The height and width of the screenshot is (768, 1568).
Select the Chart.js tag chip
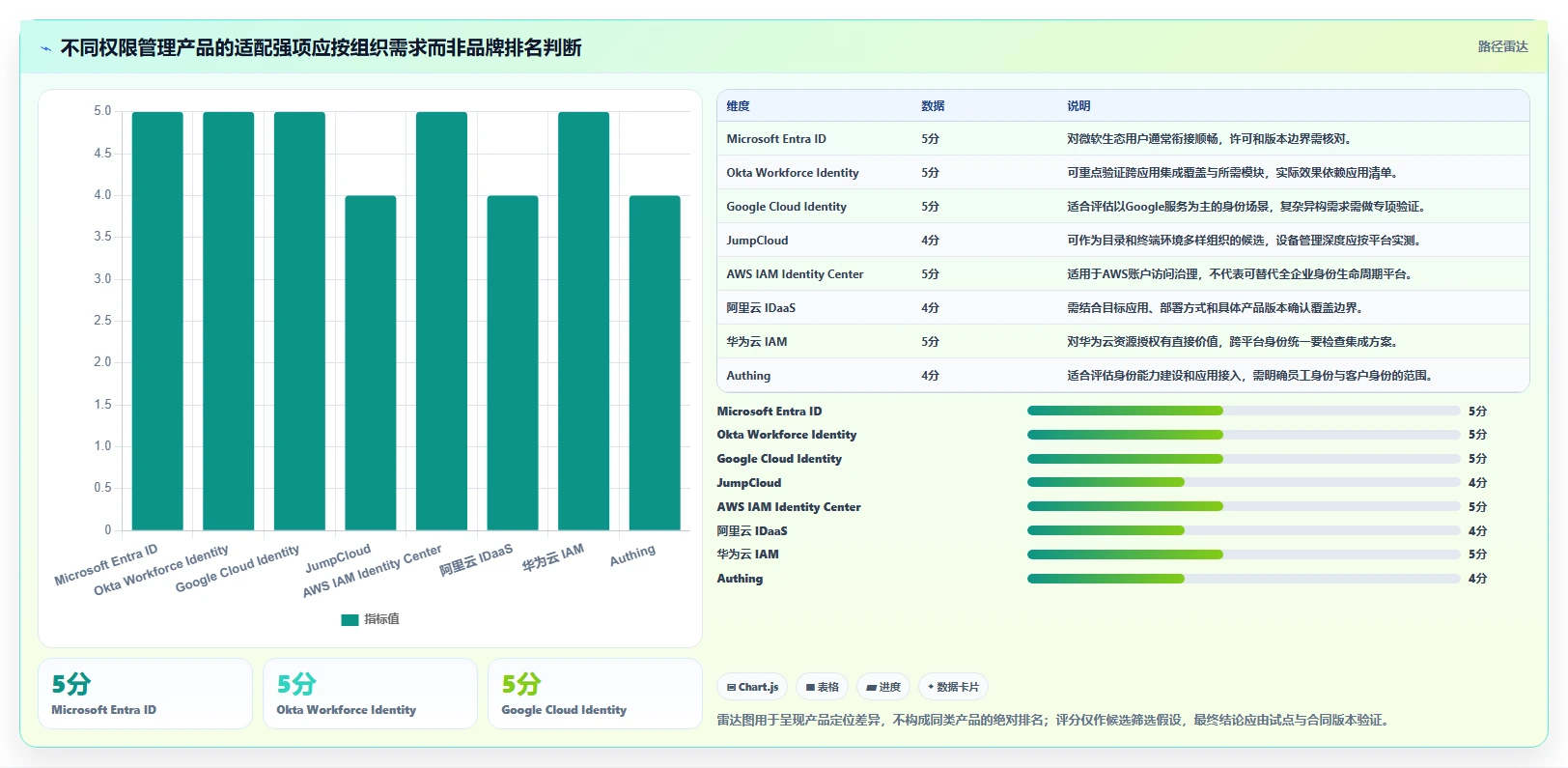tap(752, 687)
